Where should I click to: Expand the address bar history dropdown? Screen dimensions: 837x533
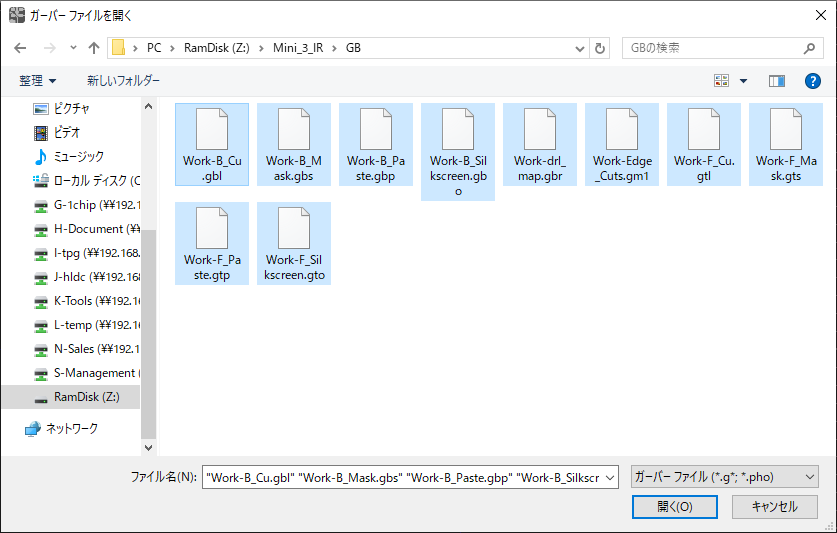(580, 49)
